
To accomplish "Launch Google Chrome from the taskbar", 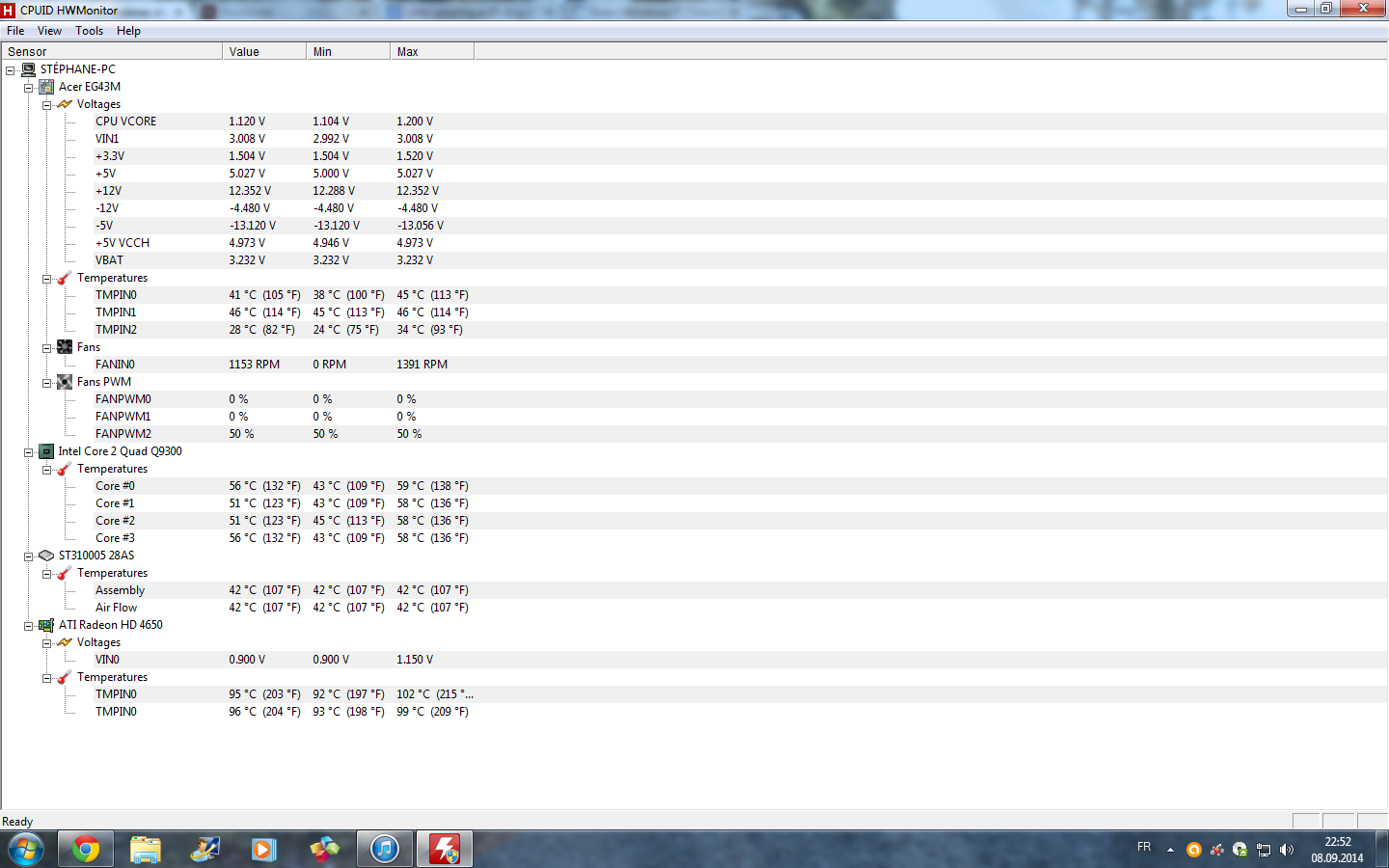I will pos(86,849).
